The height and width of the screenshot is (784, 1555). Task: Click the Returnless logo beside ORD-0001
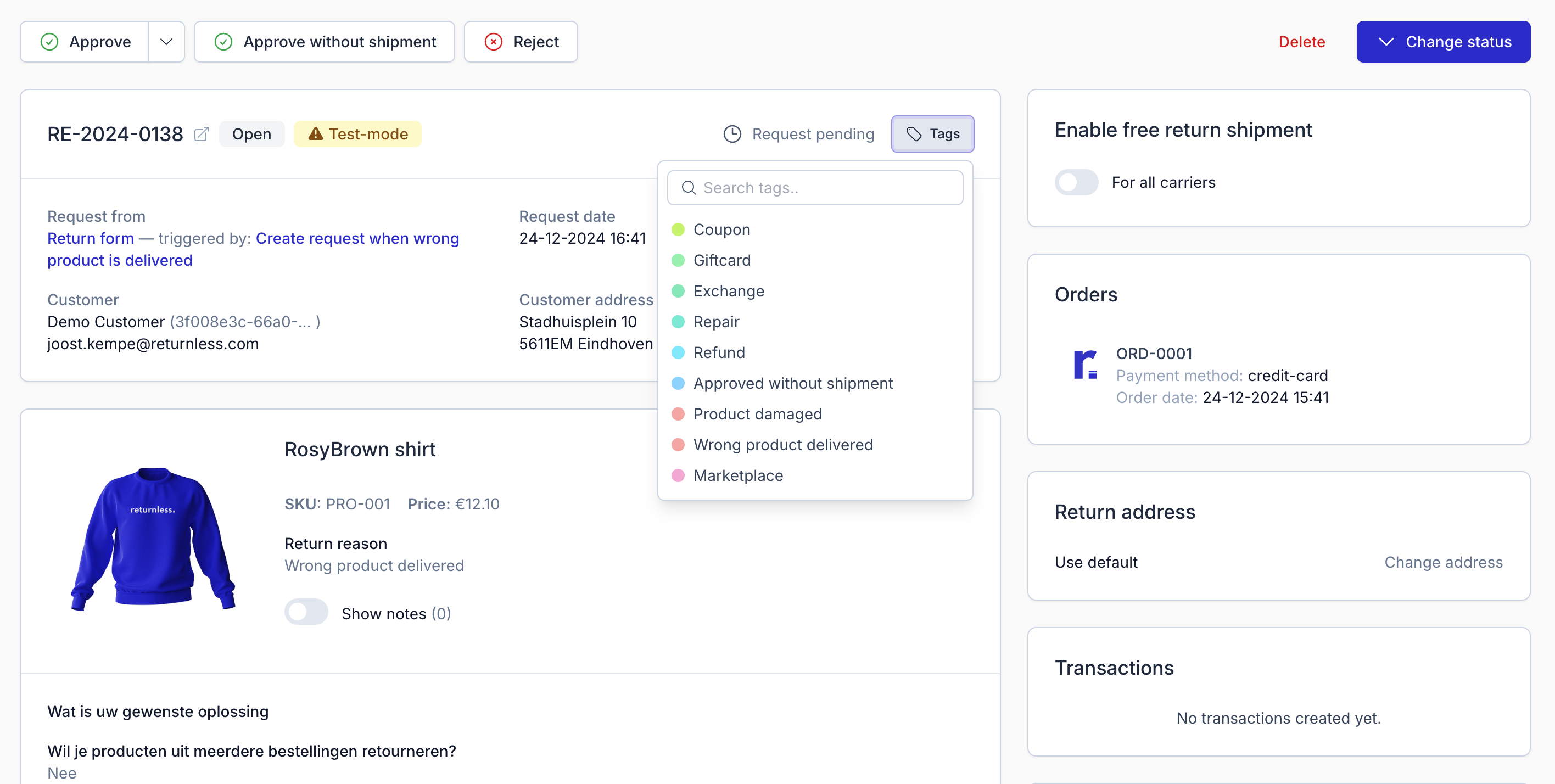1085,365
